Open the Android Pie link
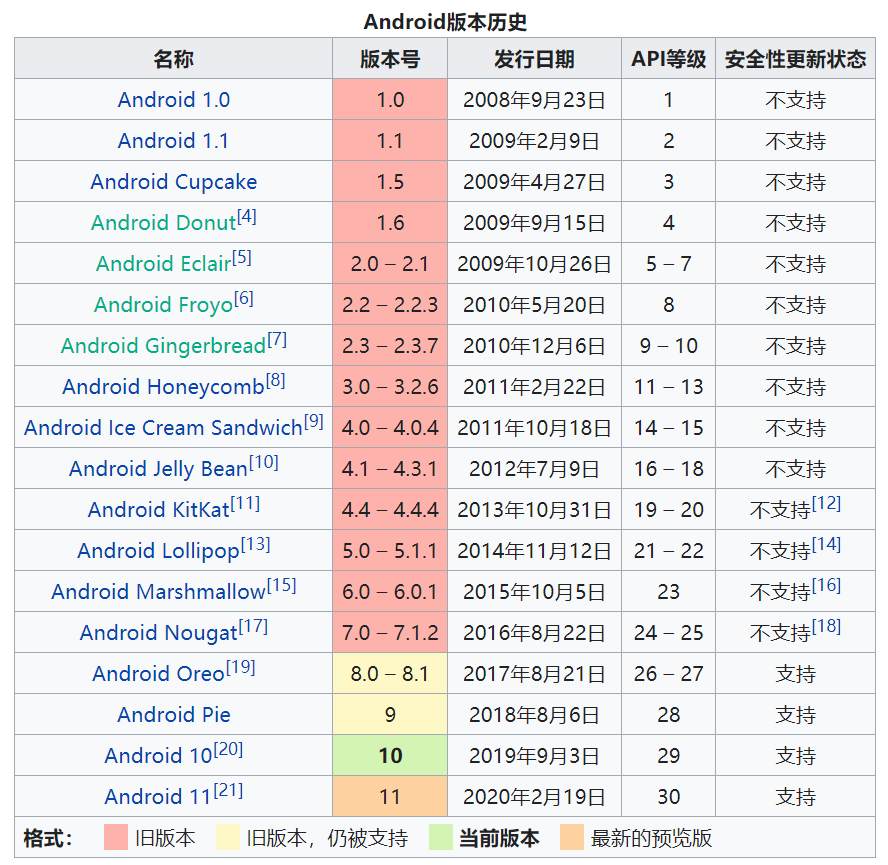Viewport: 888px width, 865px height. [x=174, y=715]
